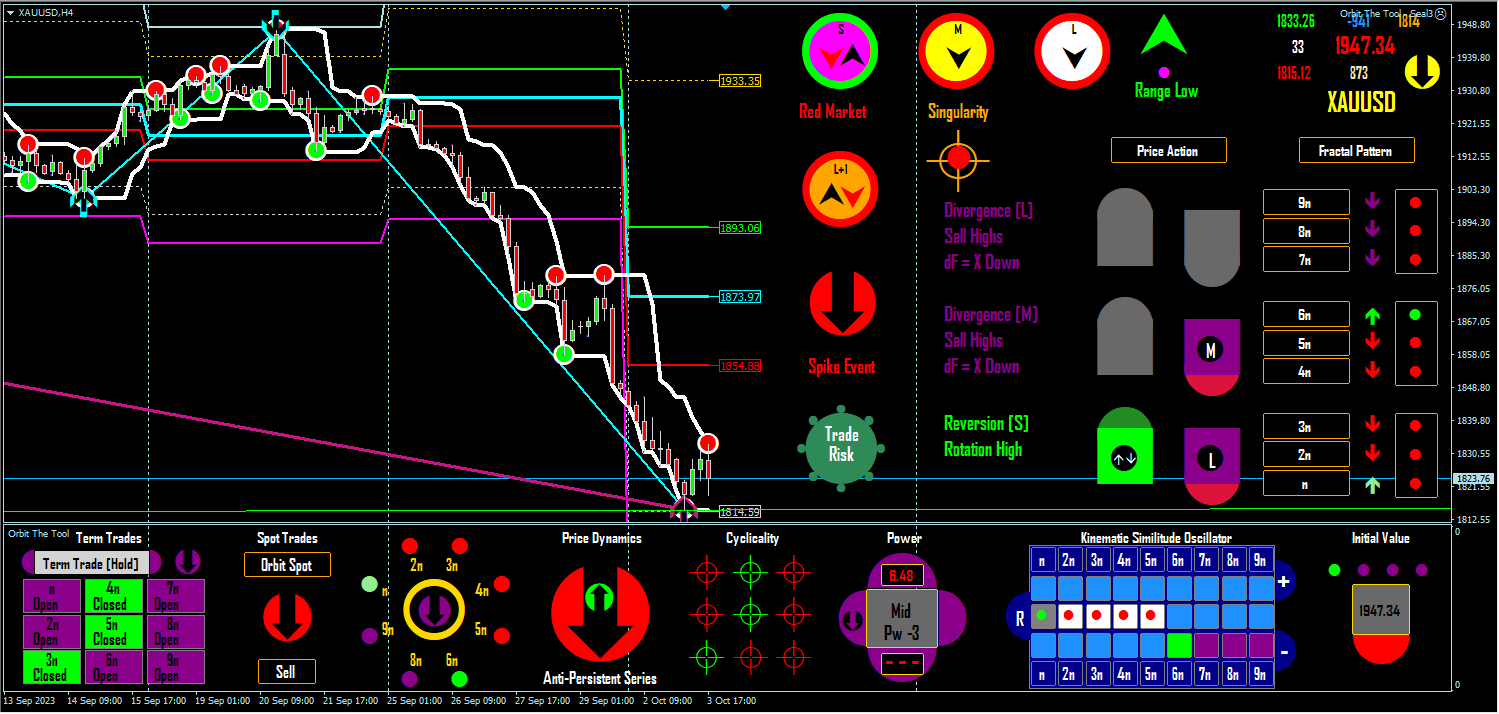The image size is (1499, 714).
Task: Click the 9n header in the oscillator top row
Action: point(1261,560)
